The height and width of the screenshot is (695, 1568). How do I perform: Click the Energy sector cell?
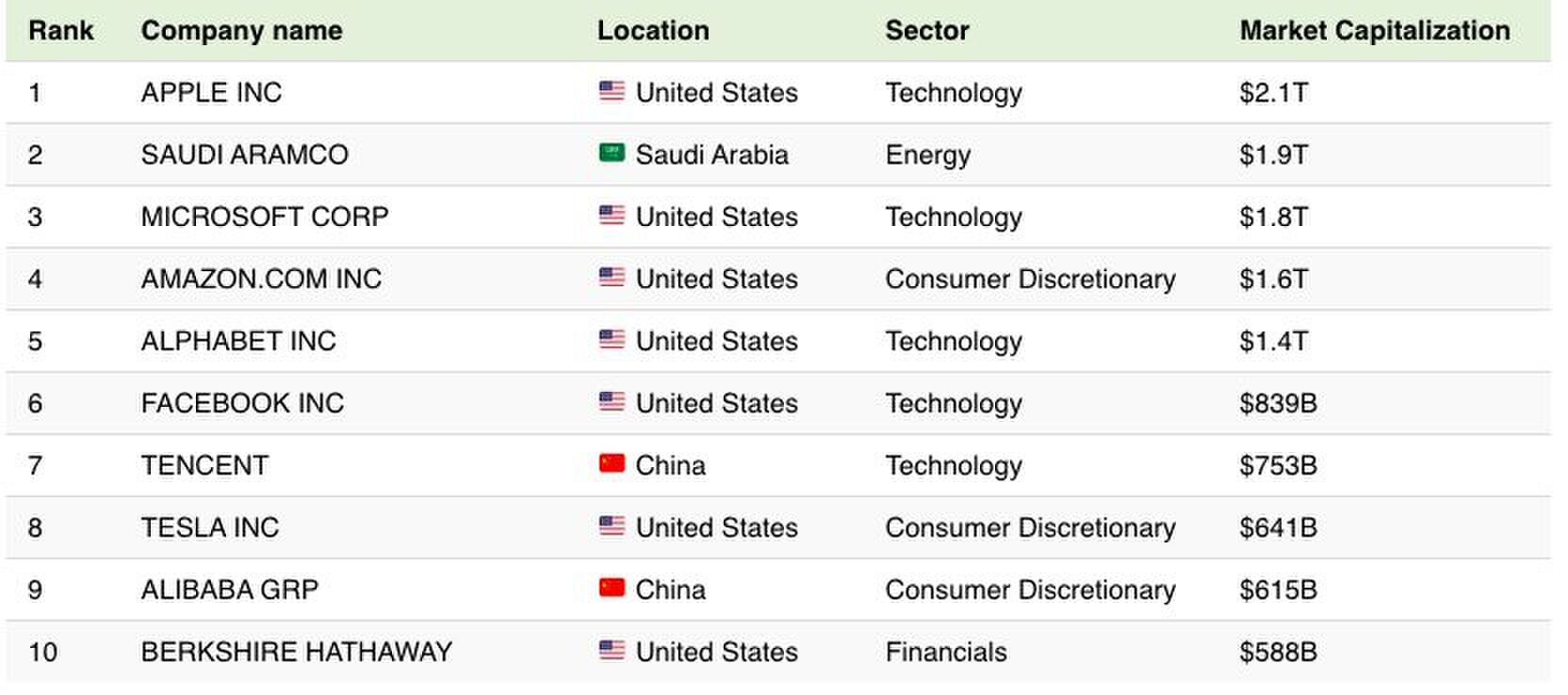[927, 154]
